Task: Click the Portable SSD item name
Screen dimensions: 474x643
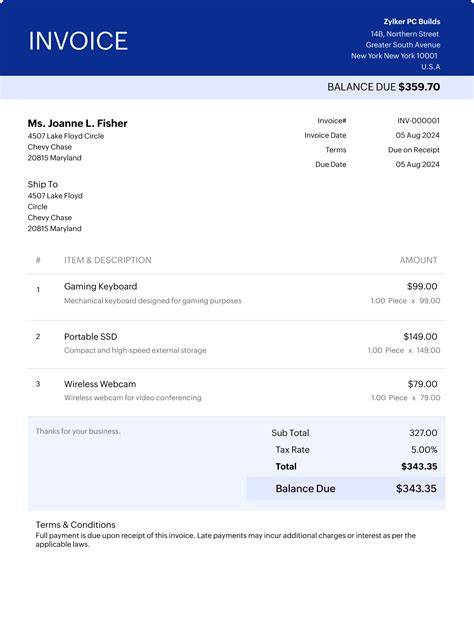Action: (91, 337)
